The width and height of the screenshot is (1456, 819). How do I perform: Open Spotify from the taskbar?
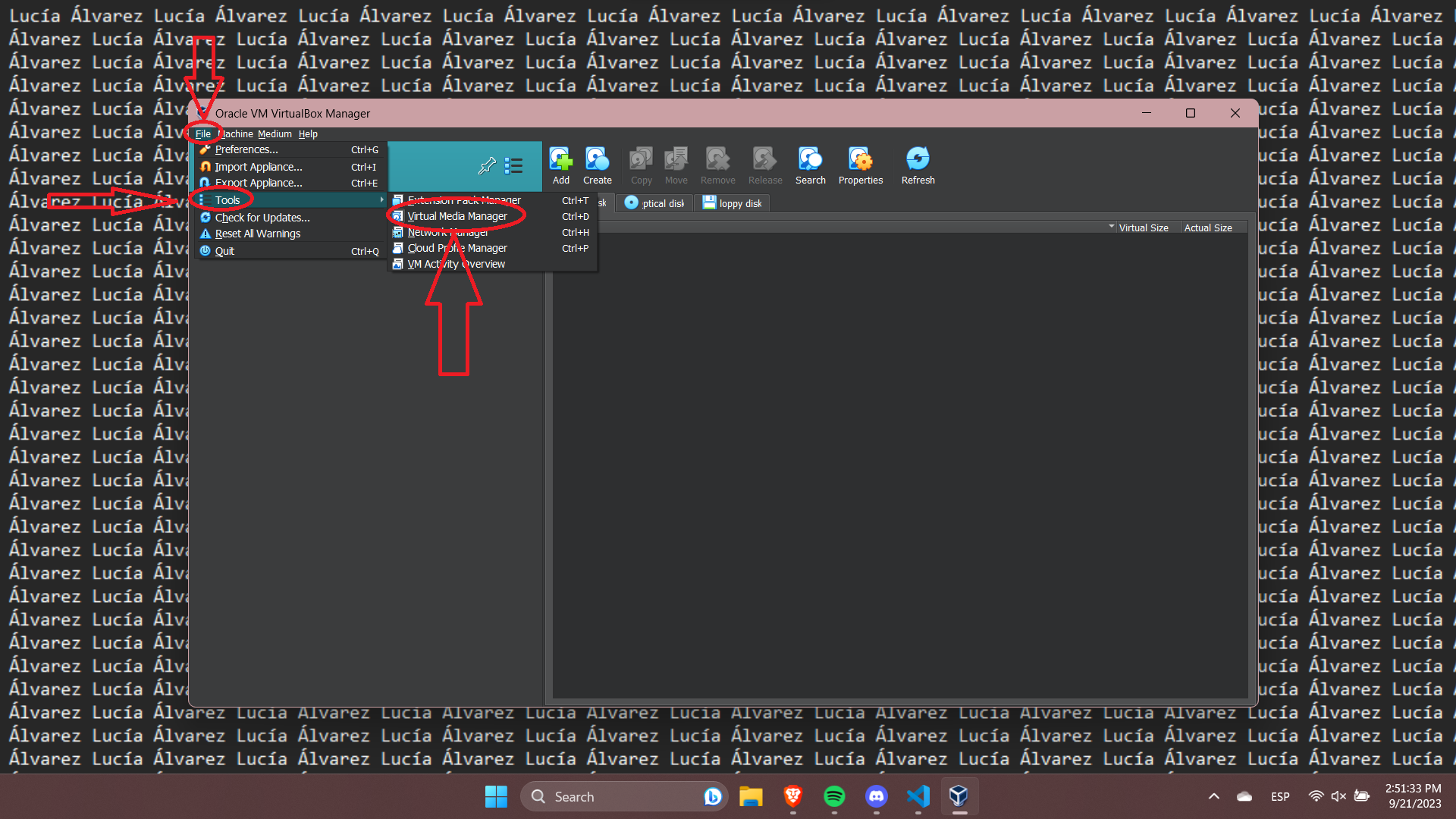coord(834,796)
